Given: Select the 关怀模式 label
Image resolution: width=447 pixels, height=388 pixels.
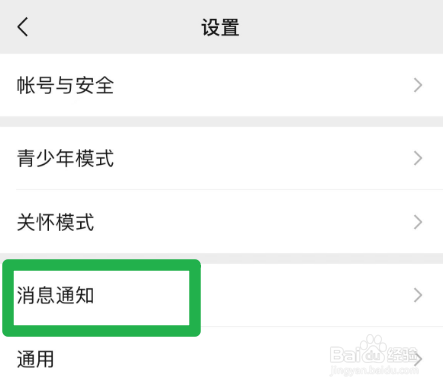Looking at the screenshot, I should [x=56, y=222].
